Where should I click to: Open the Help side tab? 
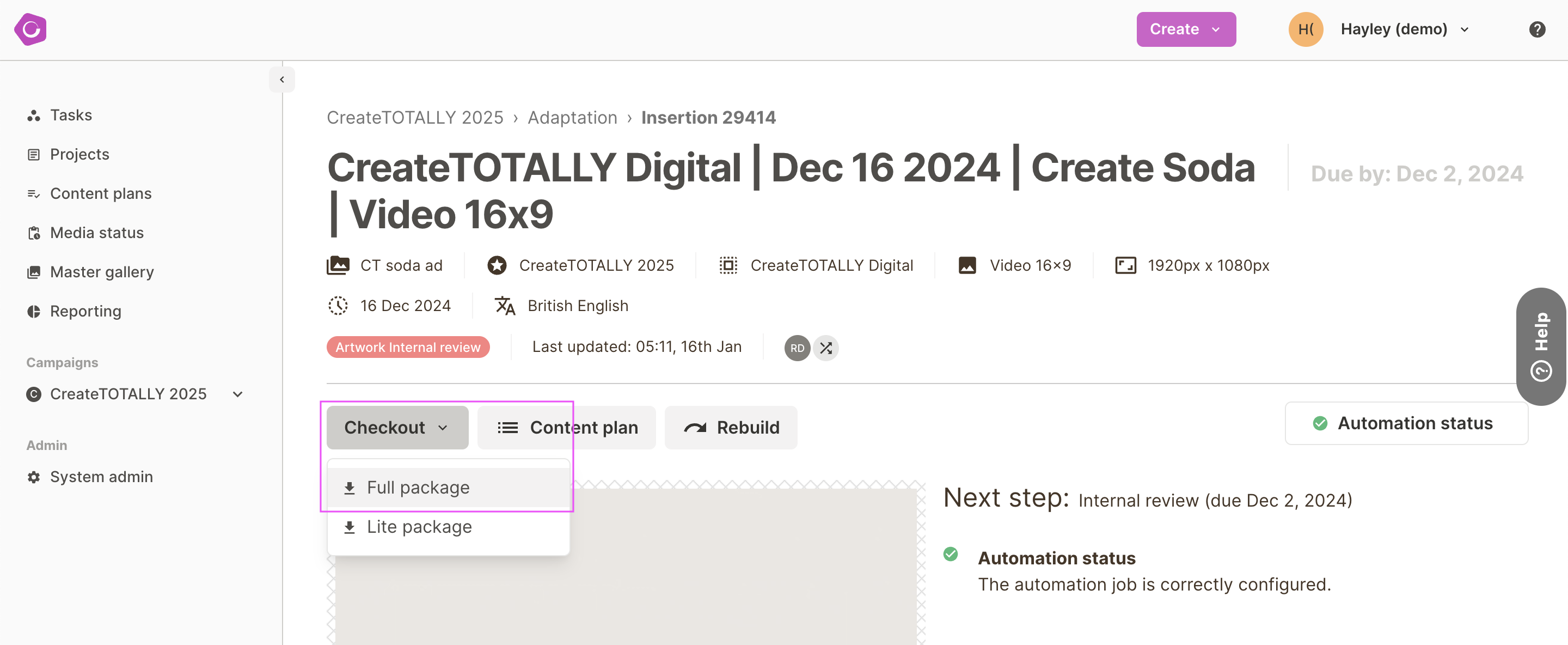tap(1541, 346)
